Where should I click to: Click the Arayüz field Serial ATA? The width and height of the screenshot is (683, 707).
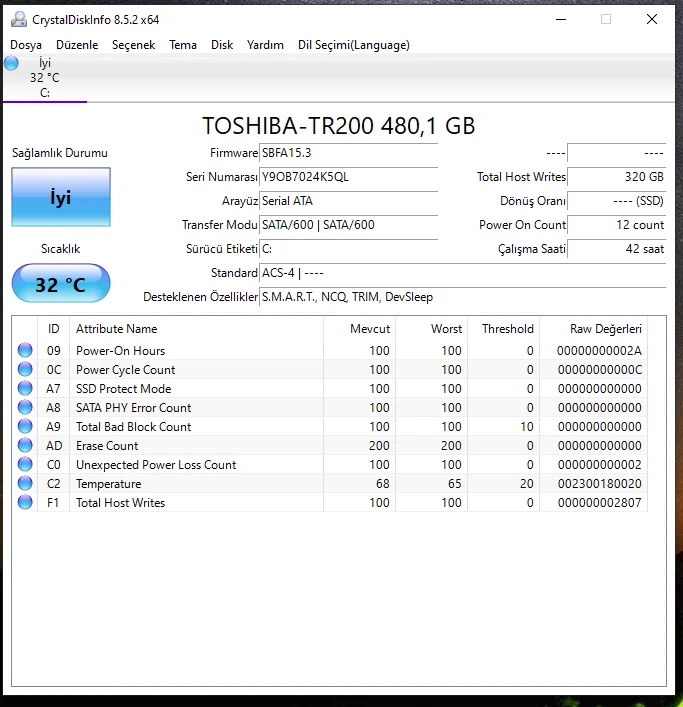[x=348, y=201]
